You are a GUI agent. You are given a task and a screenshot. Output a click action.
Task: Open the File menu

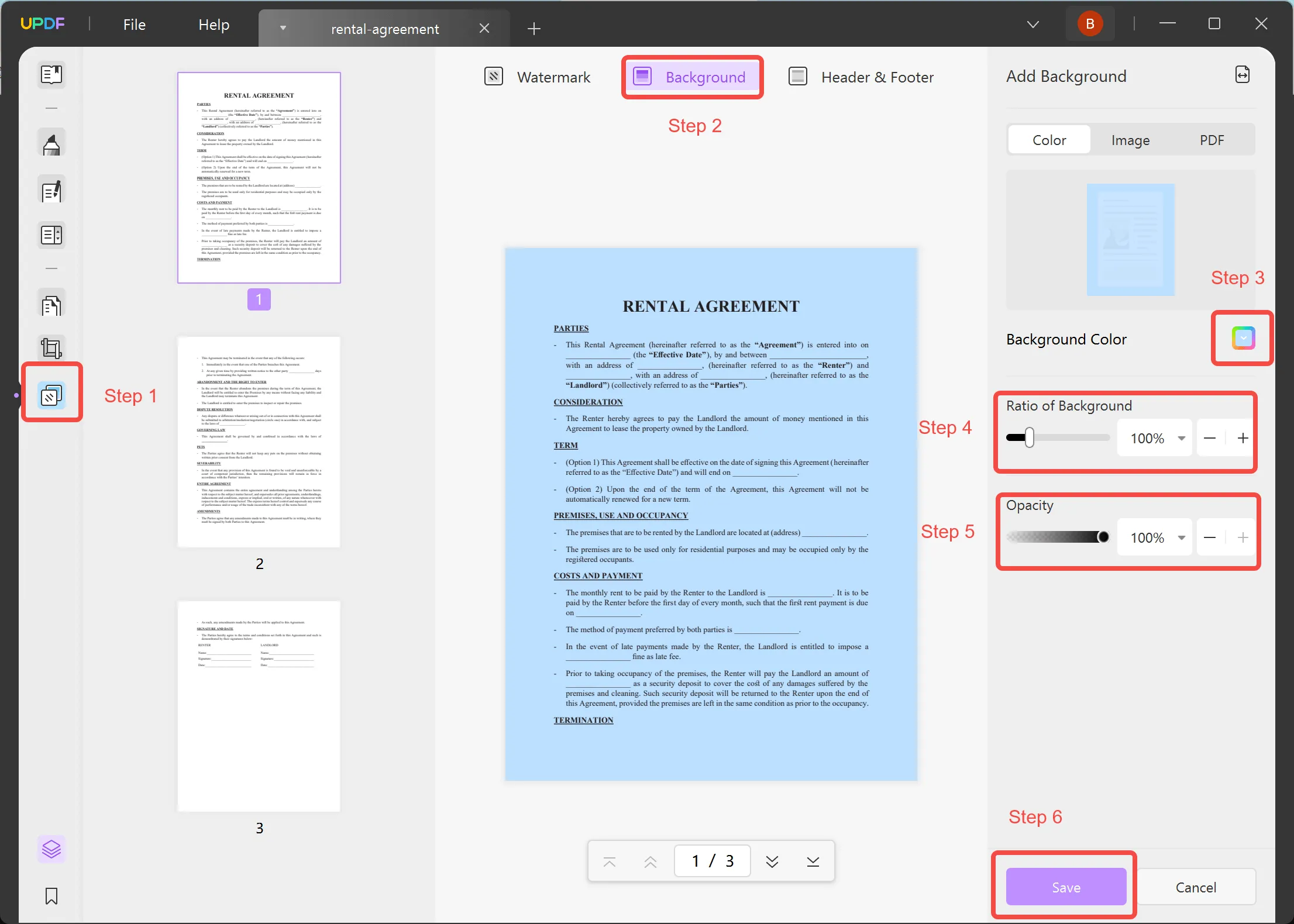coord(134,25)
